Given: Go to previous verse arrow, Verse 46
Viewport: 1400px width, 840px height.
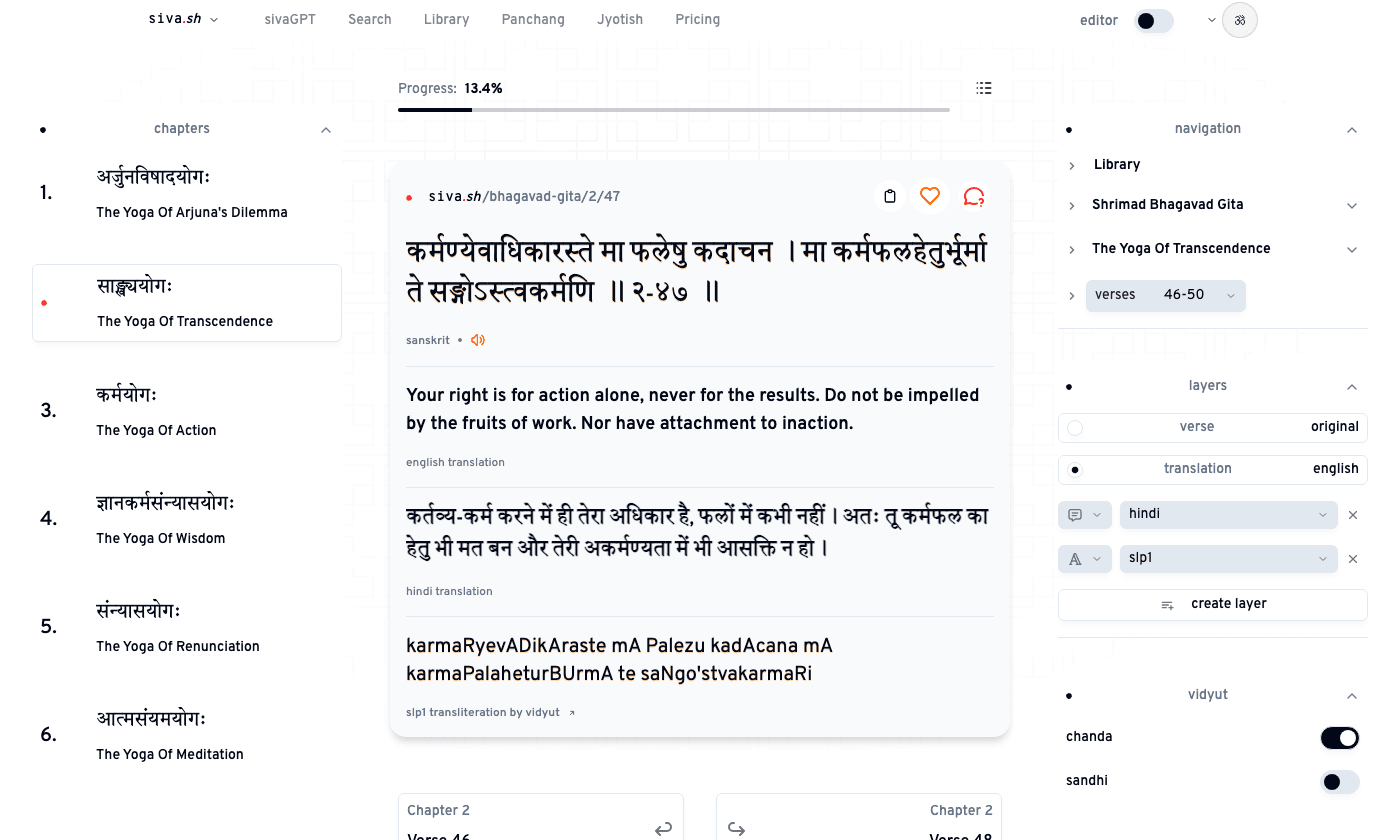Looking at the screenshot, I should click(x=663, y=828).
